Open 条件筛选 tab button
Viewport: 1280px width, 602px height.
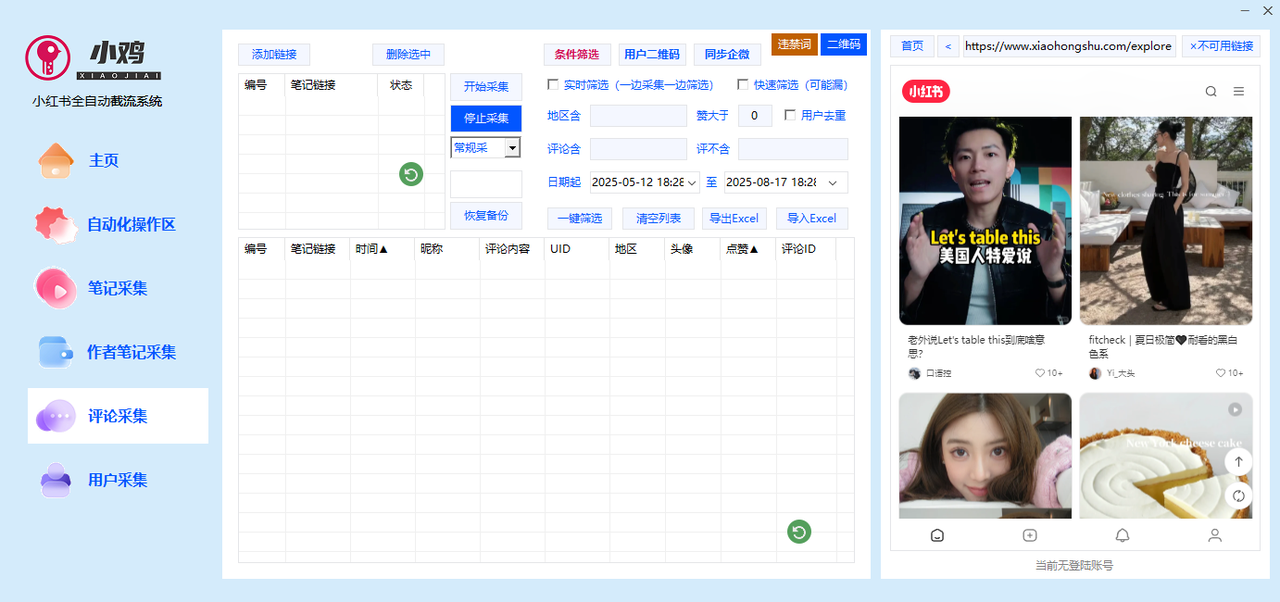577,54
